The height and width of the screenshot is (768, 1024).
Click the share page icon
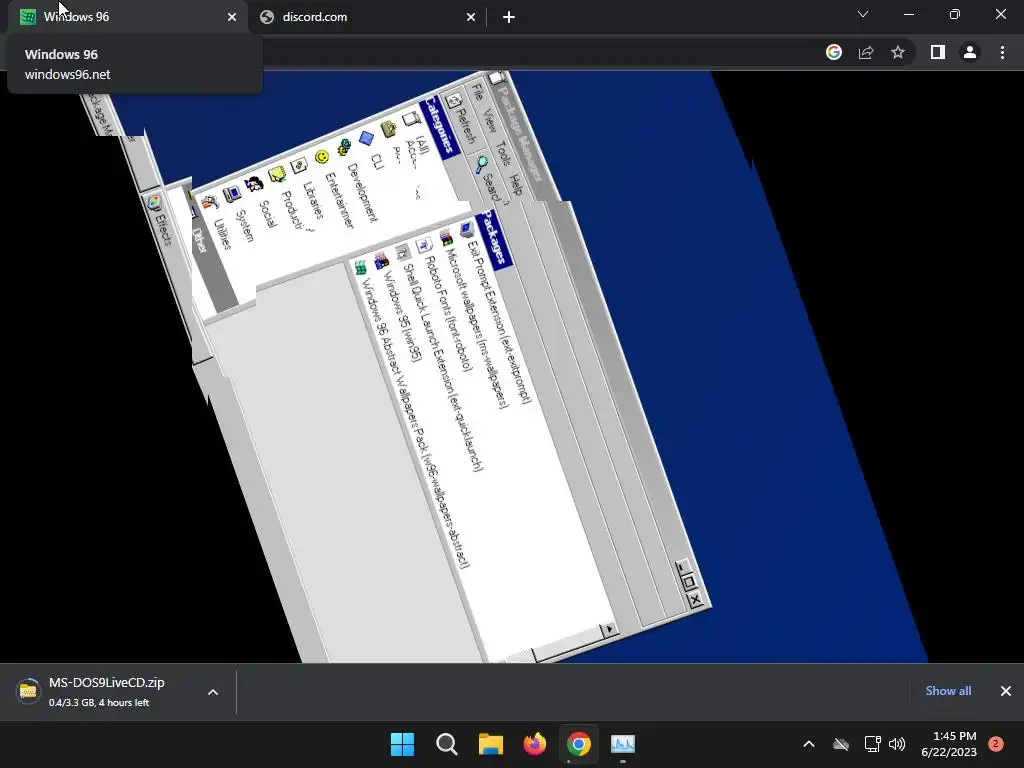(x=866, y=52)
